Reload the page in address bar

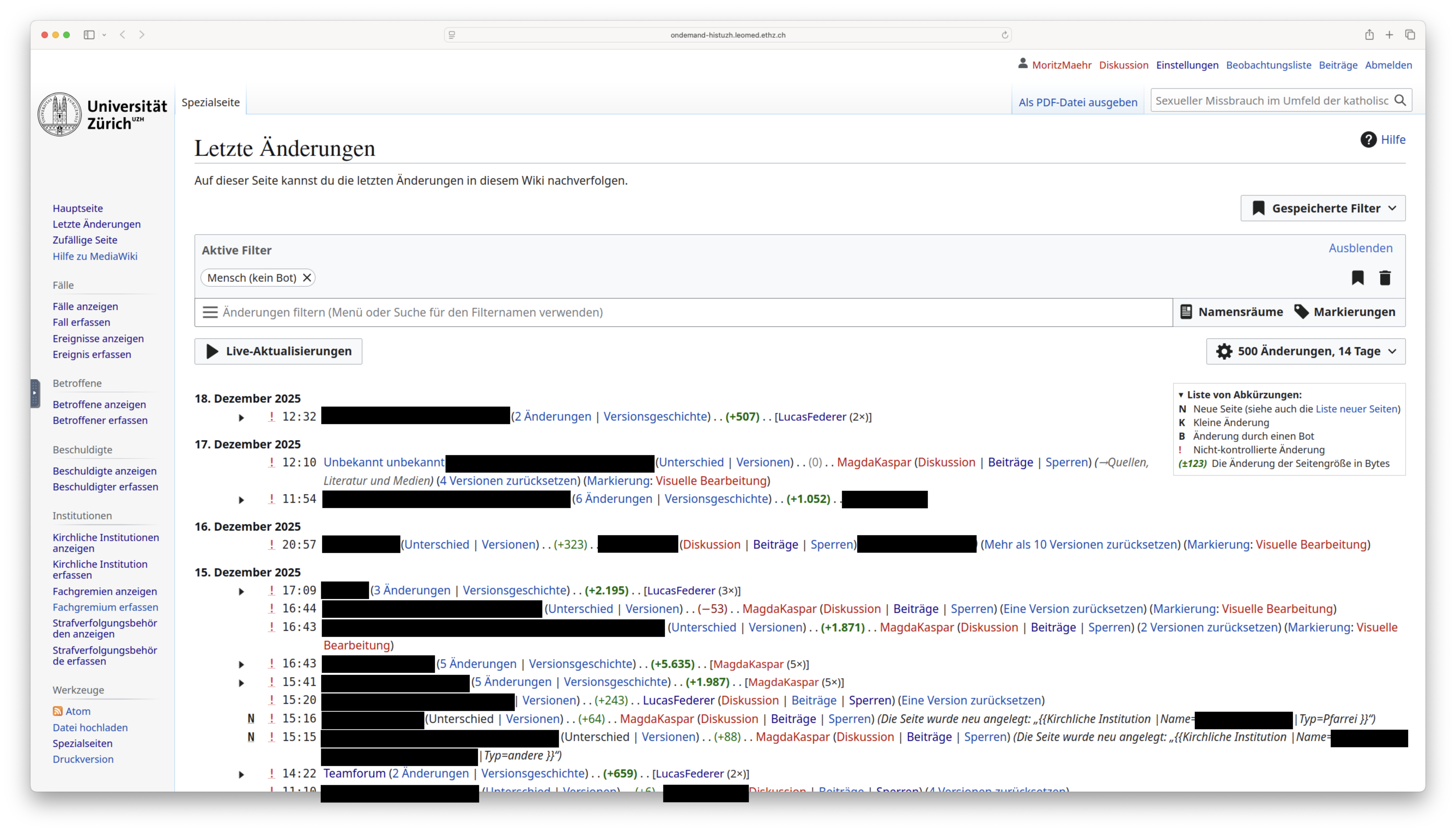(1005, 35)
